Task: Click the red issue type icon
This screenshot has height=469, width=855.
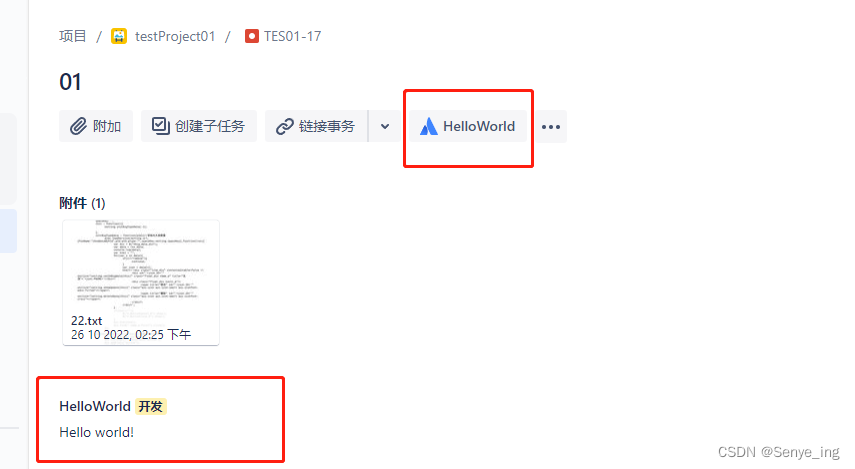Action: 251,36
